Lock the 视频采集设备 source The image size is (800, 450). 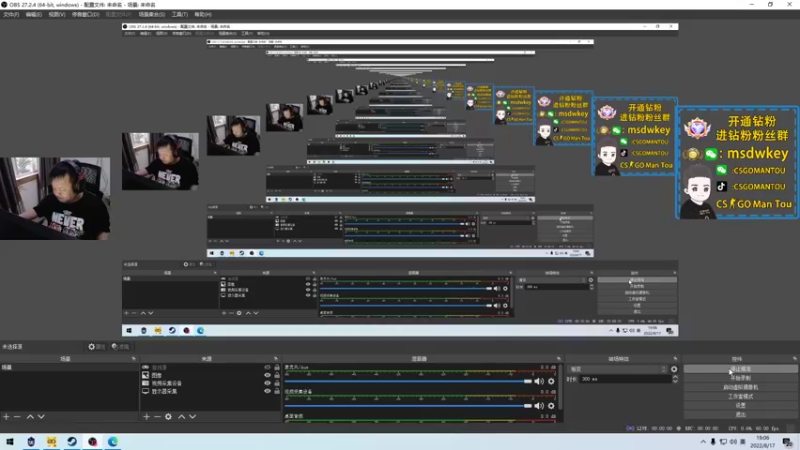(x=277, y=383)
